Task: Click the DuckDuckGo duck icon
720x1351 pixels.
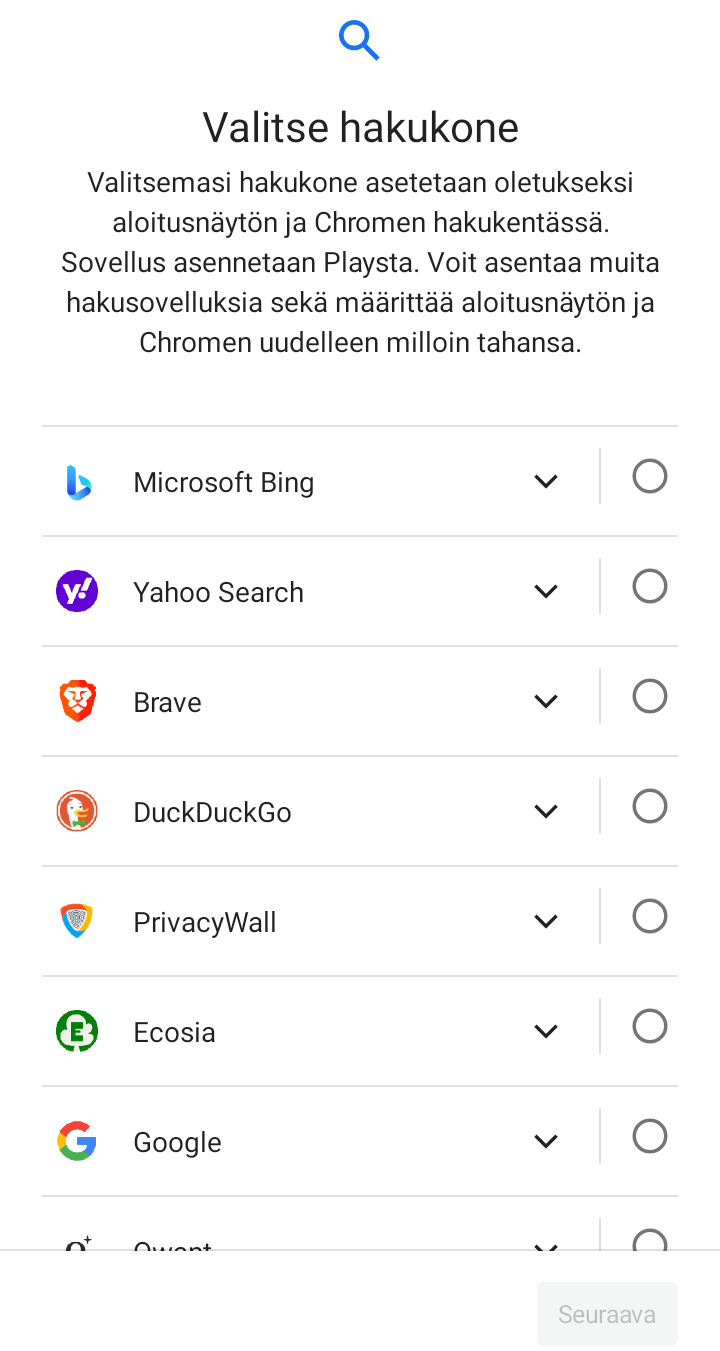Action: pos(77,811)
